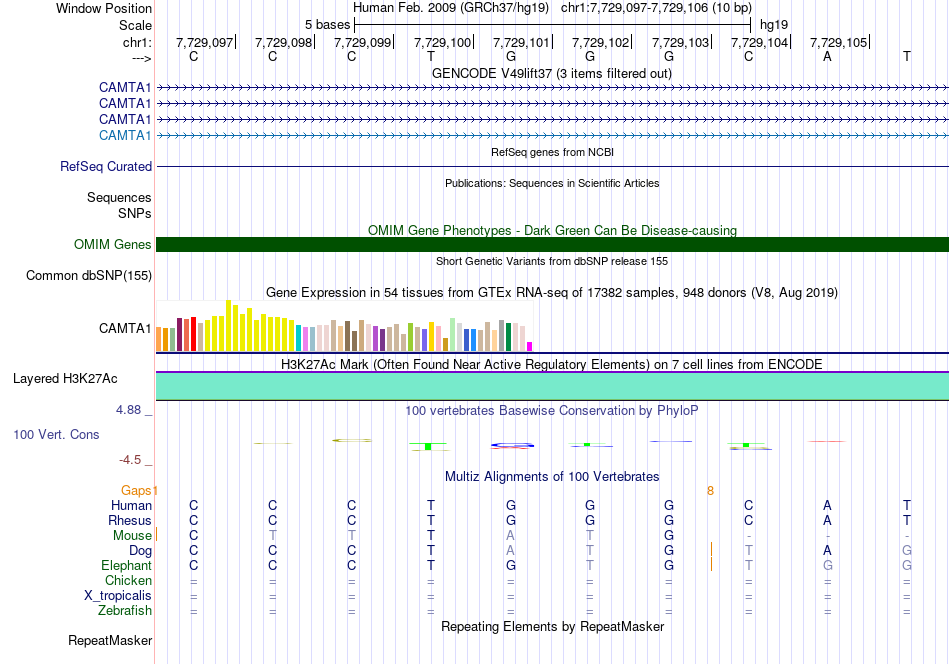Select the Mouse alignment row label

[x=132, y=536]
